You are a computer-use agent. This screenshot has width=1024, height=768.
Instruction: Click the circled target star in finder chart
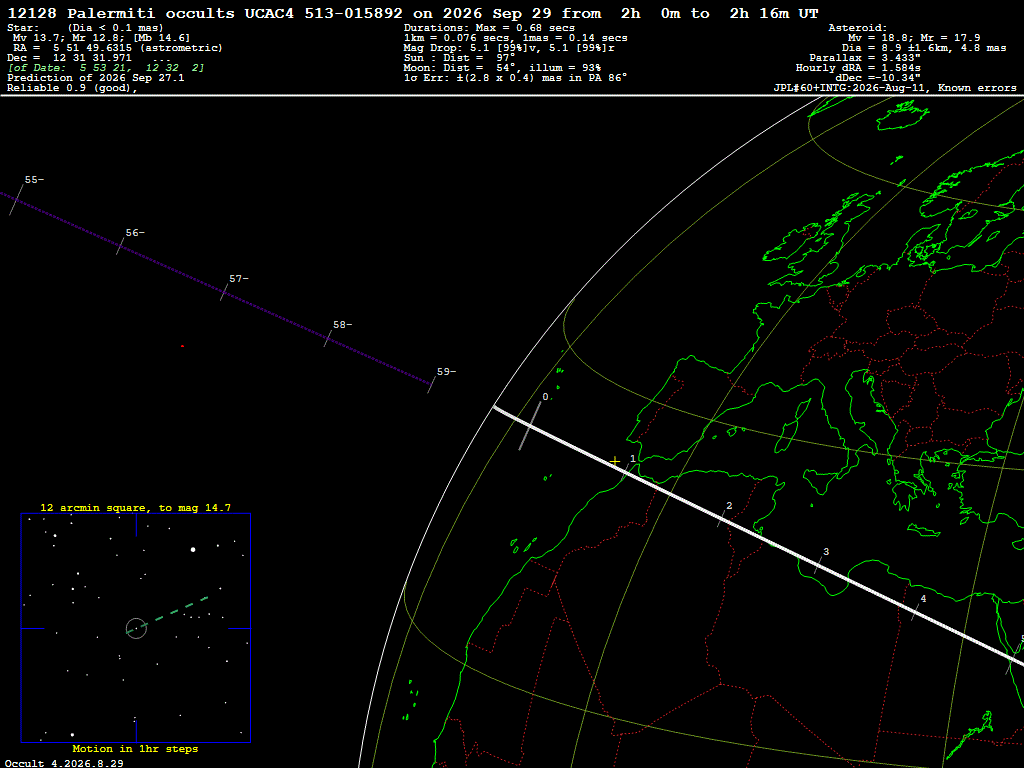136,628
